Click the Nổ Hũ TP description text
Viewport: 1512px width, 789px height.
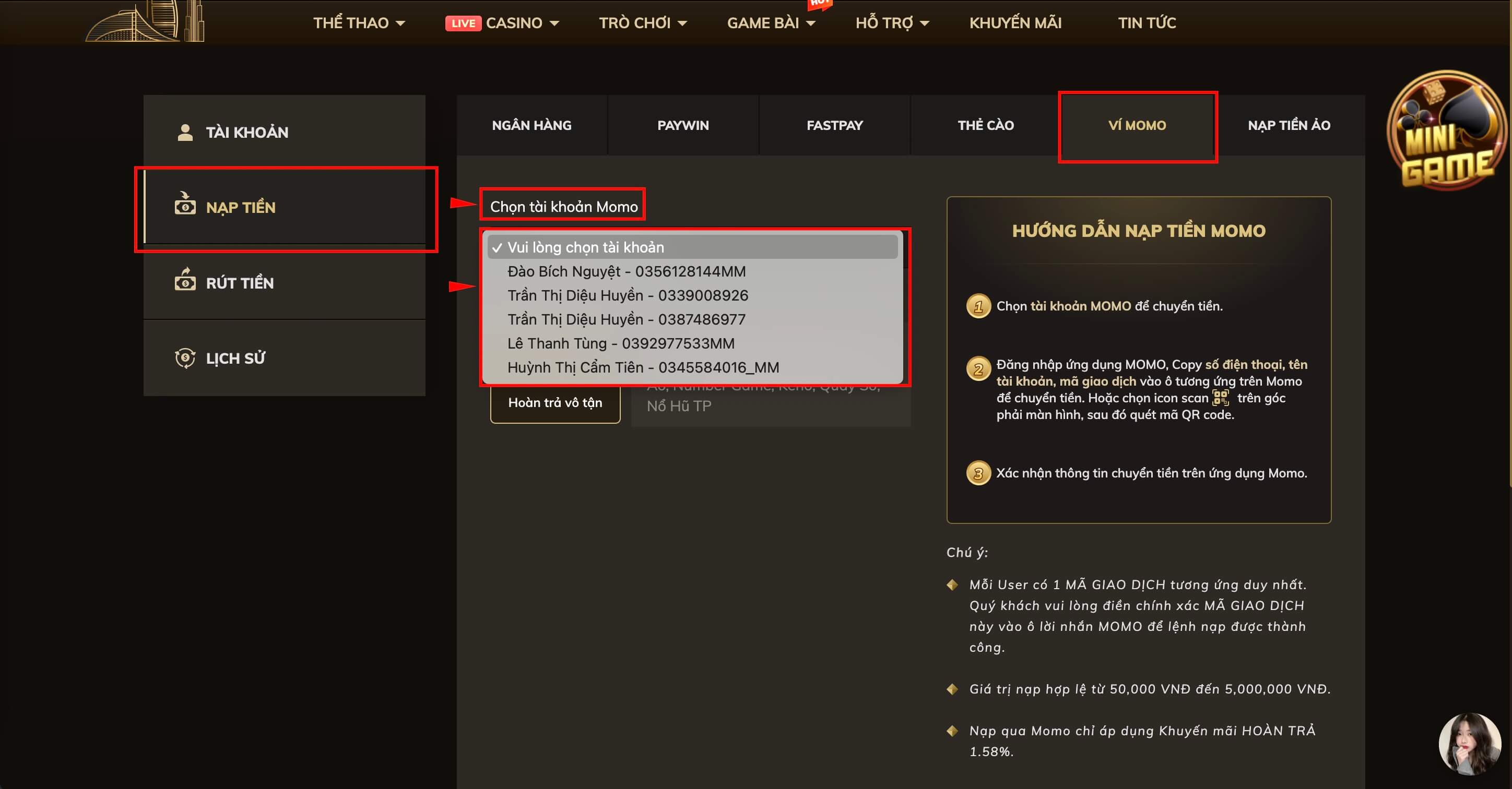pos(679,406)
